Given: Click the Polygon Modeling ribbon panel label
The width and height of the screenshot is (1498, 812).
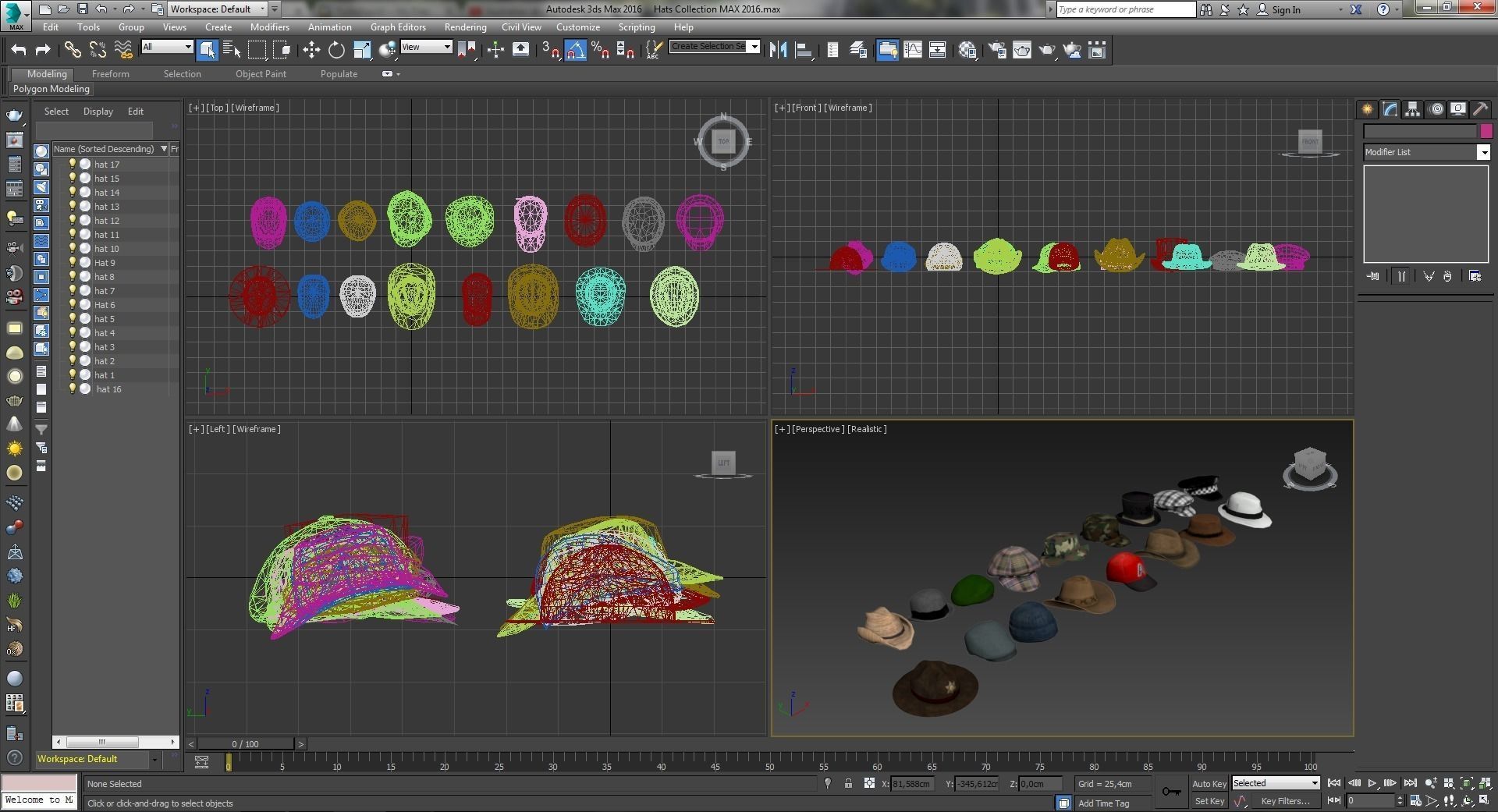Looking at the screenshot, I should point(51,89).
